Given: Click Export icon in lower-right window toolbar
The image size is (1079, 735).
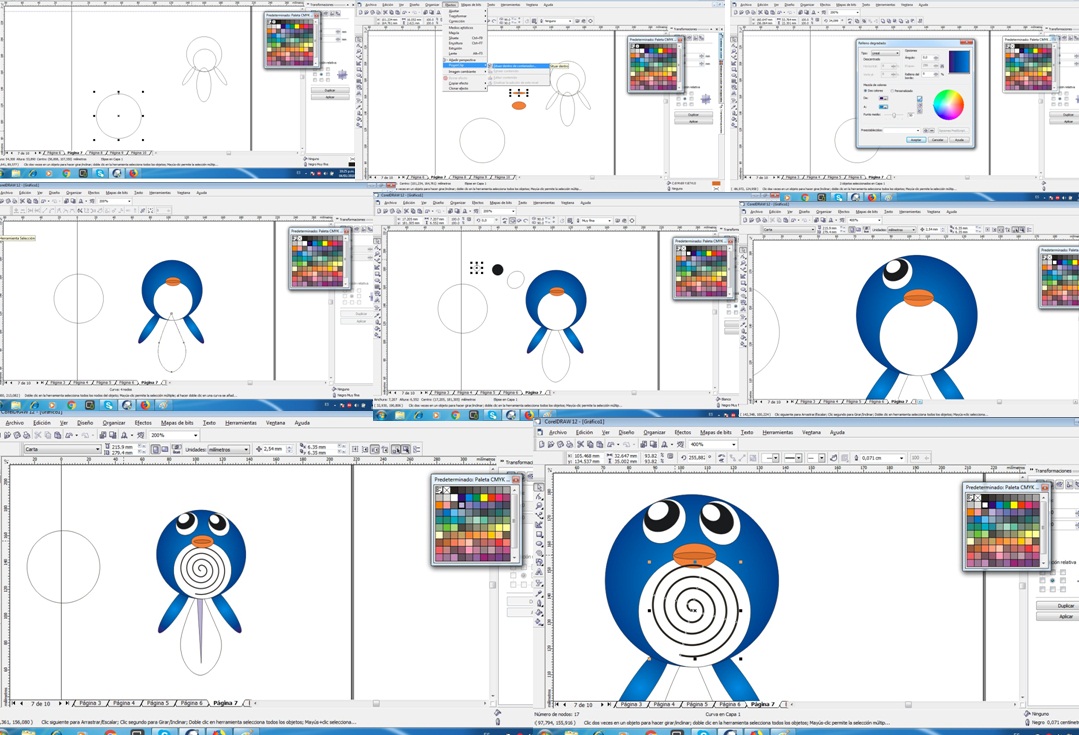Looking at the screenshot, I should coord(654,445).
